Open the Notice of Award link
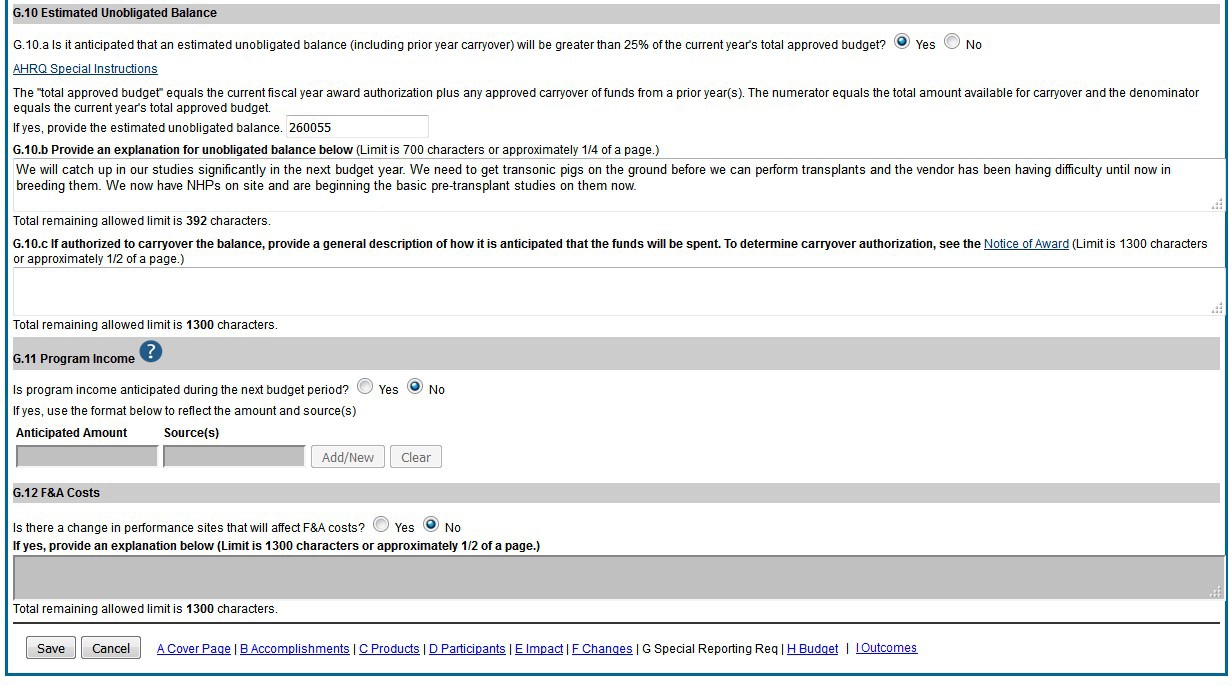This screenshot has width=1232, height=686. click(1026, 244)
